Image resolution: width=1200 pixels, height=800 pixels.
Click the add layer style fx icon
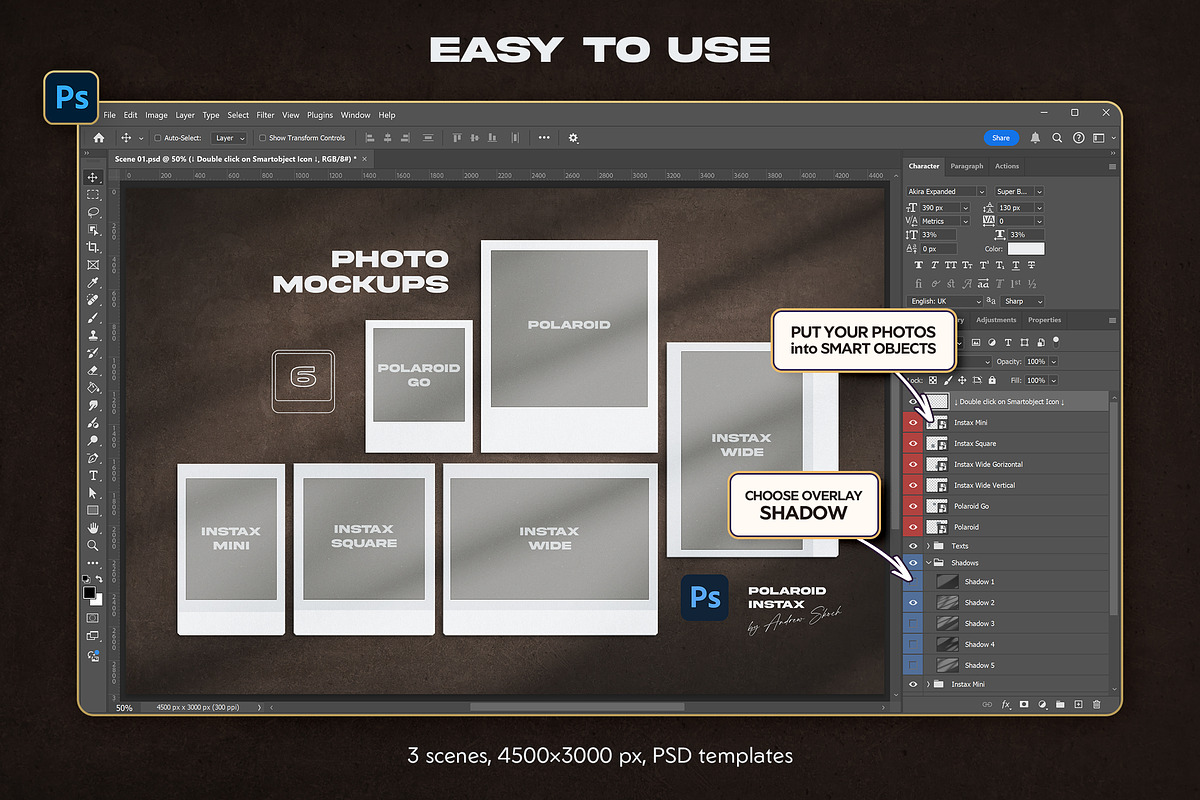click(1007, 704)
